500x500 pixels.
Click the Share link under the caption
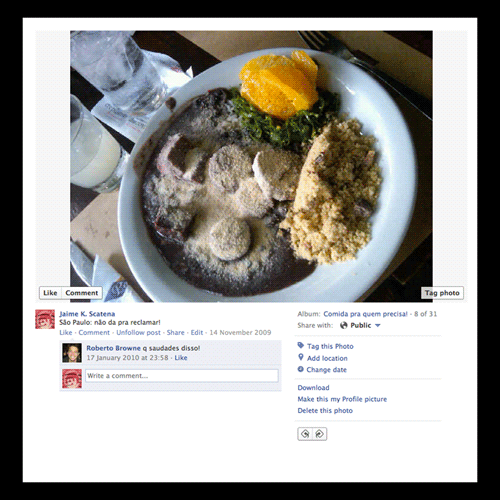(176, 332)
